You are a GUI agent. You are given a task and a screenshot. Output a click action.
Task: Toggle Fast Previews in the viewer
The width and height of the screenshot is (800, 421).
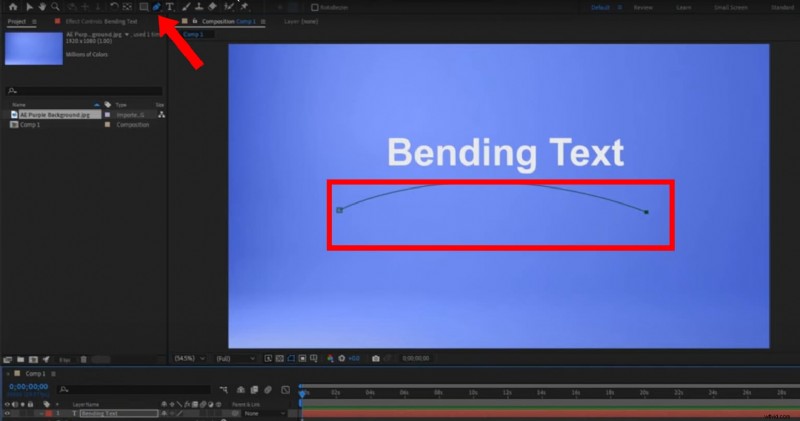click(268, 359)
